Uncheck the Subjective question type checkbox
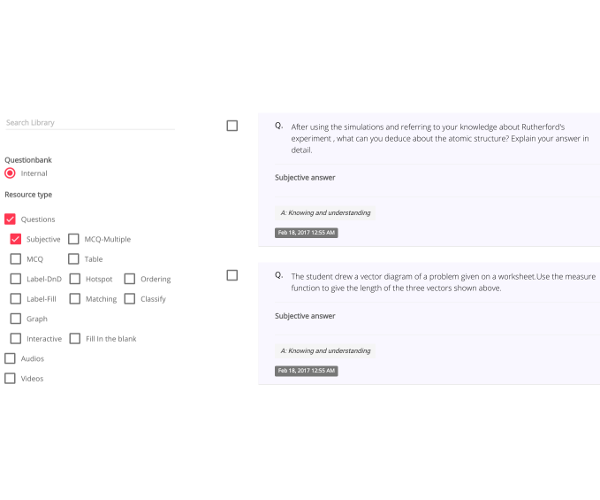The image size is (600, 500). [15, 239]
